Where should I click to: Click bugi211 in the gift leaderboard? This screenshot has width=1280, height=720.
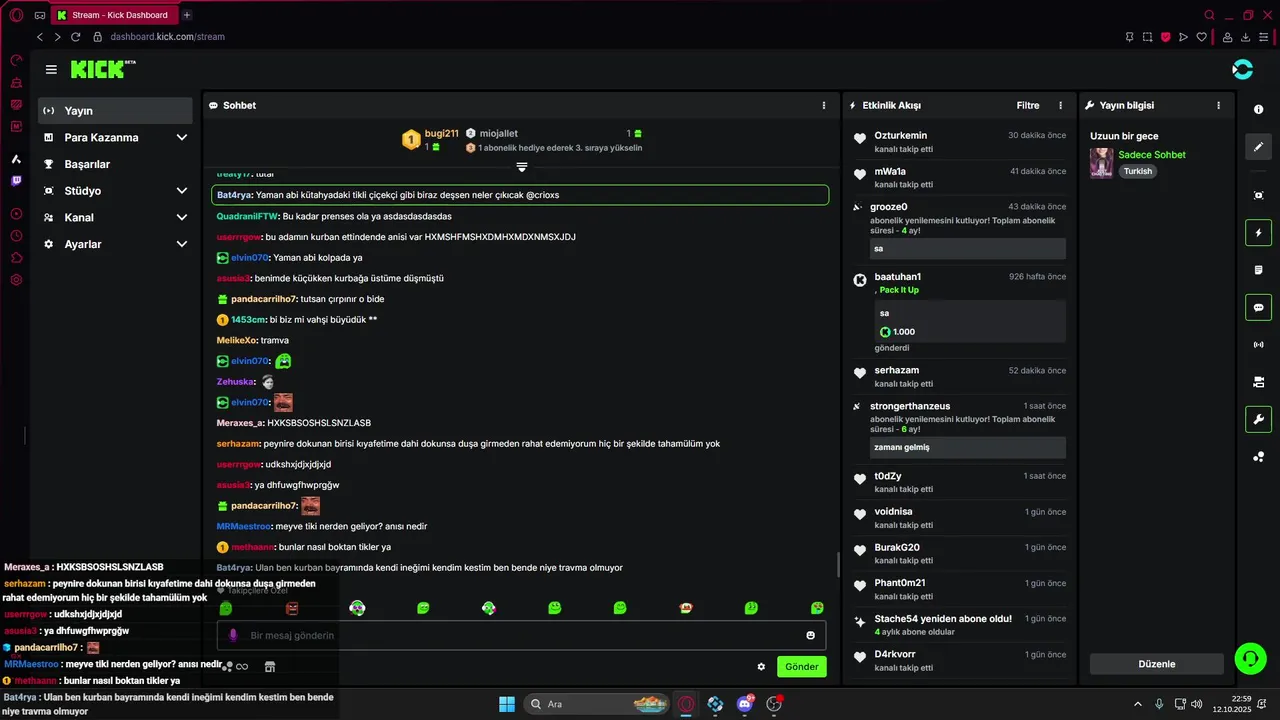point(442,133)
